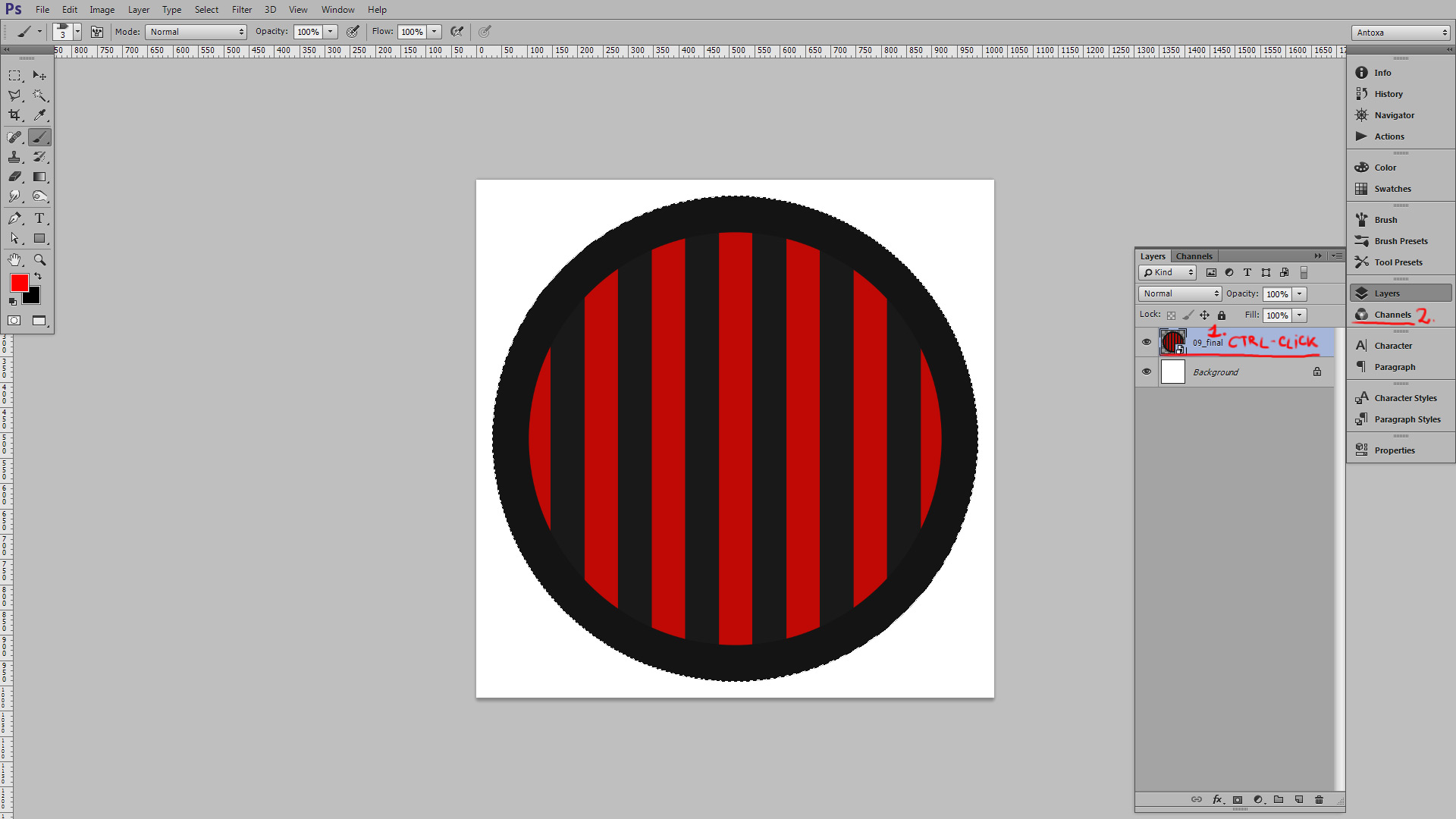Open the layer blend mode dropdown
Screen dimensions: 1456x819
coord(1179,293)
